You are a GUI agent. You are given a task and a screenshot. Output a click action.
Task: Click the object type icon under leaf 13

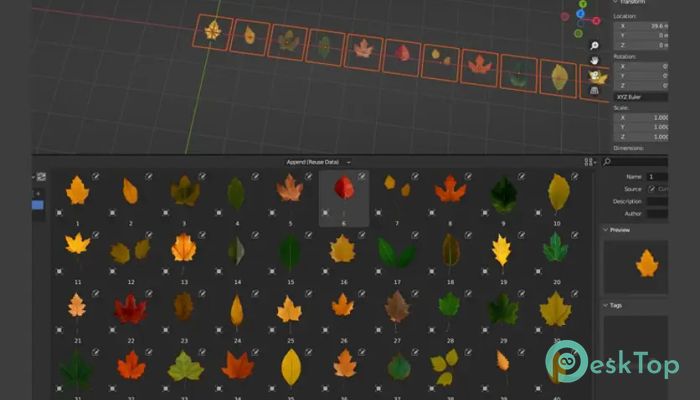point(166,271)
